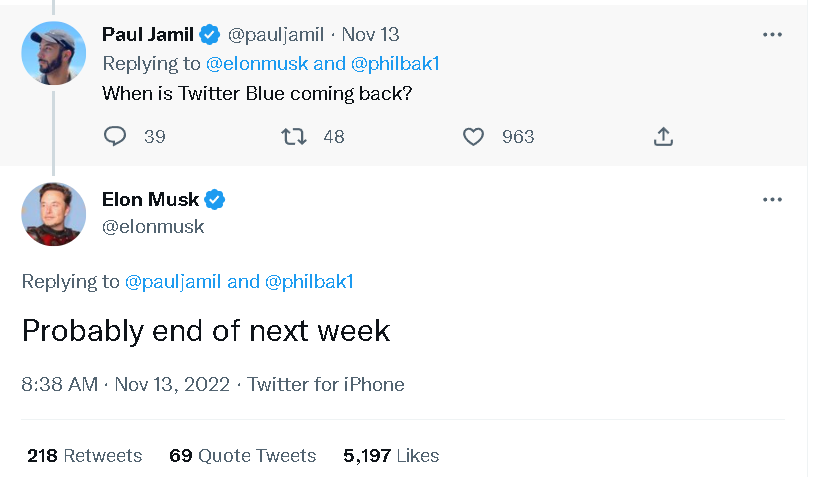The width and height of the screenshot is (836, 477).
Task: Open the @elonmusk handle under Elon Musk's name
Action: click(153, 226)
